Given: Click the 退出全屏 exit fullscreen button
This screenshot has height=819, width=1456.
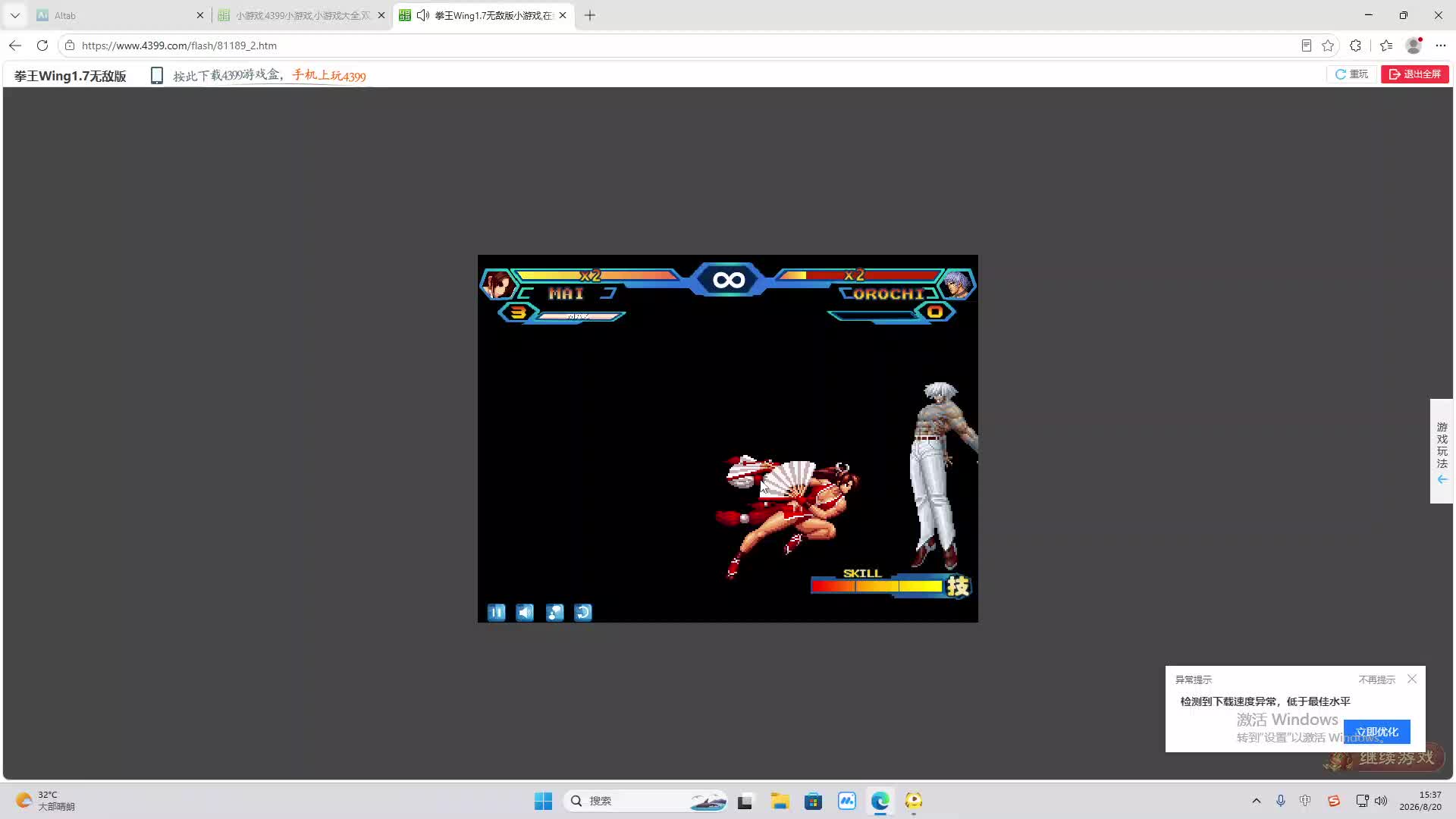Looking at the screenshot, I should [1415, 74].
